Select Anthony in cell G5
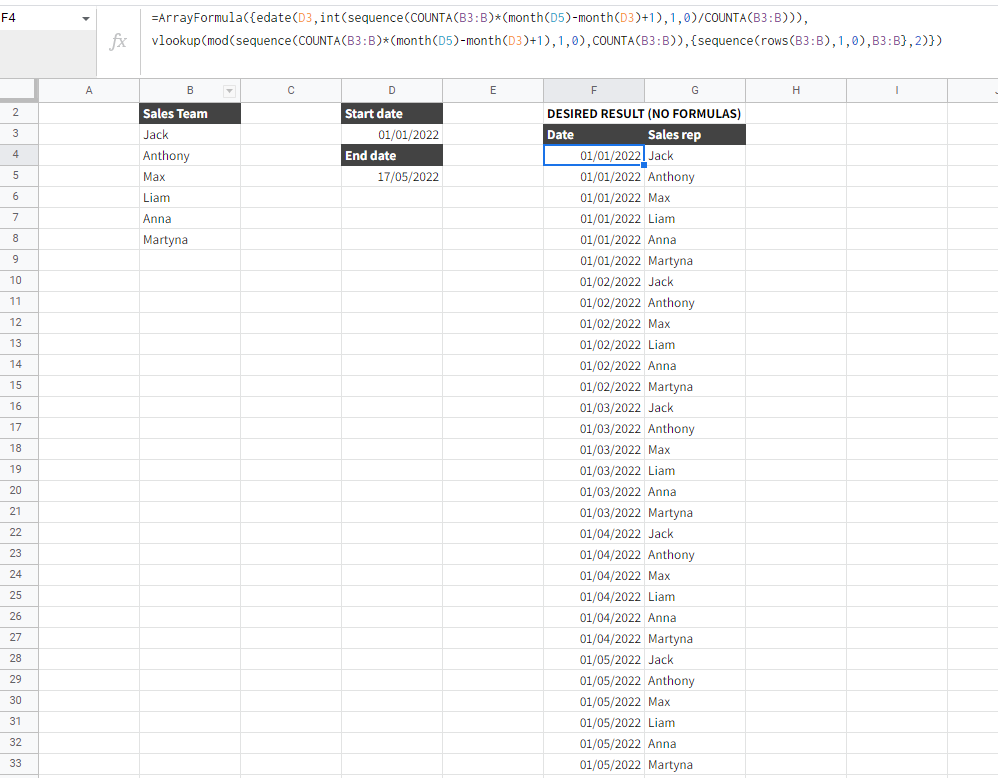The image size is (998, 778). pyautogui.click(x=695, y=176)
